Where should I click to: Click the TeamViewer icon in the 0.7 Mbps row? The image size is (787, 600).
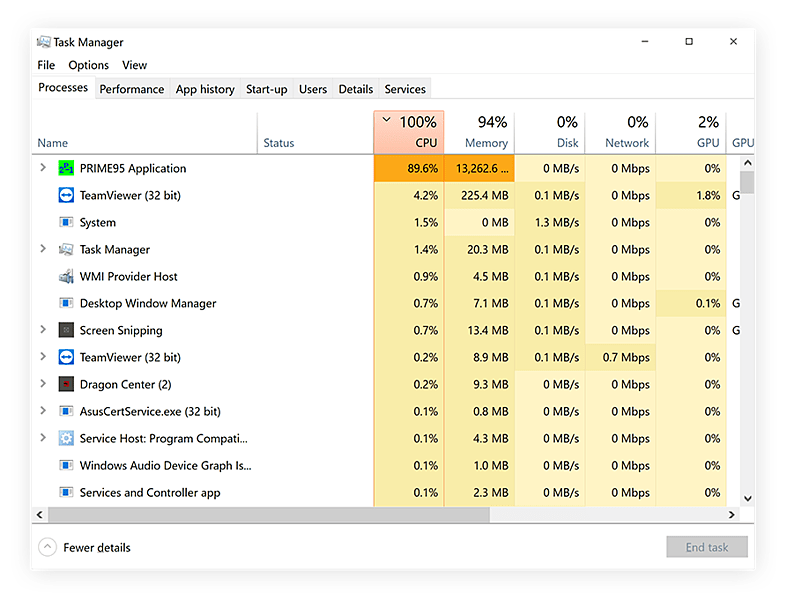click(x=66, y=357)
